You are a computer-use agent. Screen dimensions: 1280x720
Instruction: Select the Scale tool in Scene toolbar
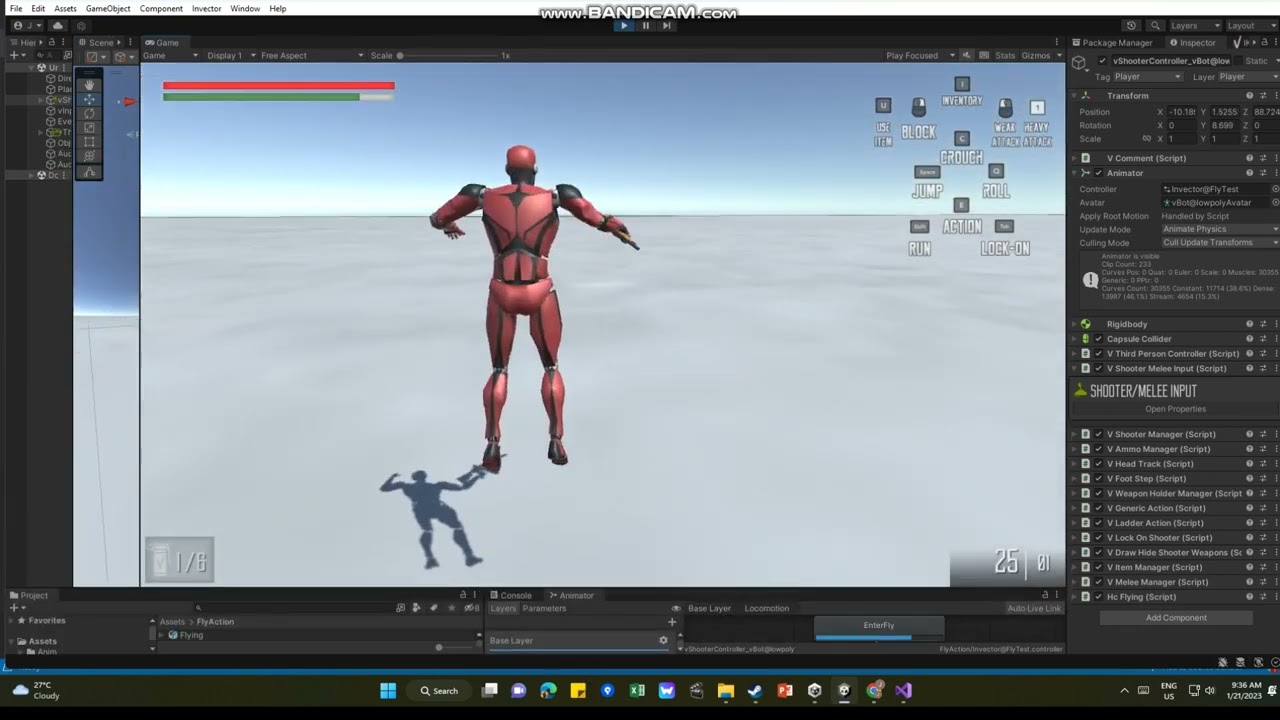pyautogui.click(x=89, y=128)
